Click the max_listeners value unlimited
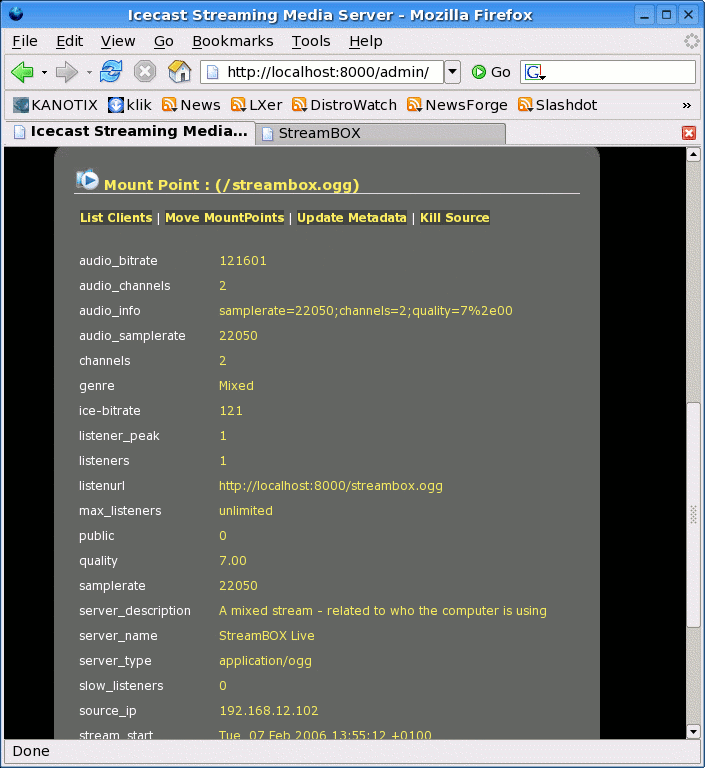Viewport: 705px width, 768px height. 245,511
